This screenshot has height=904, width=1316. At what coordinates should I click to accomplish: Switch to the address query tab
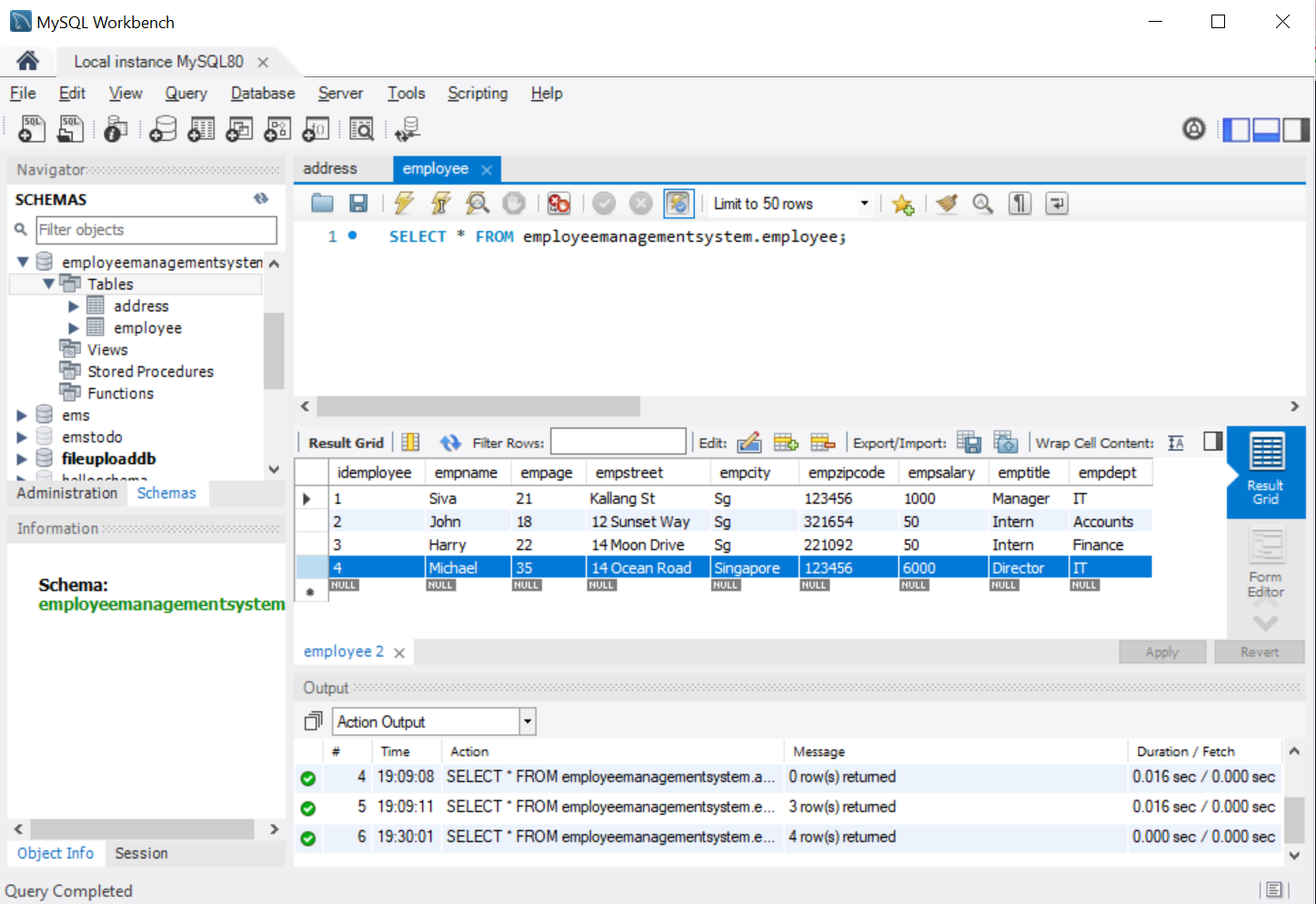tap(332, 168)
